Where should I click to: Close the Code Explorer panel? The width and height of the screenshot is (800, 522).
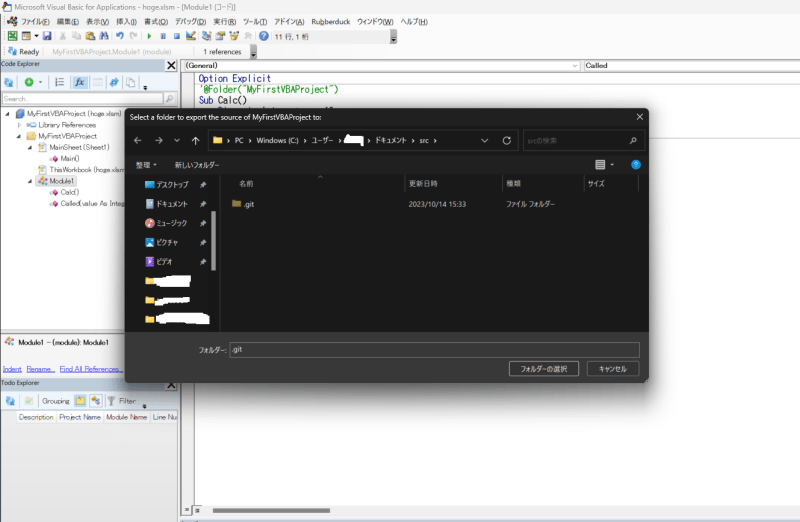pos(171,65)
